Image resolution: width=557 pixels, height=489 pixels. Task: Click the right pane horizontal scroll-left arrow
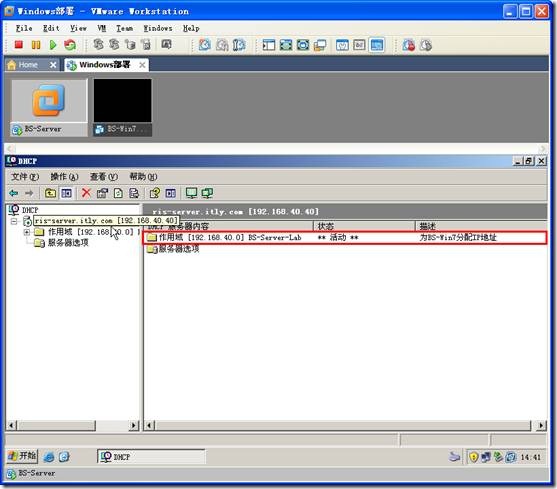(x=149, y=425)
